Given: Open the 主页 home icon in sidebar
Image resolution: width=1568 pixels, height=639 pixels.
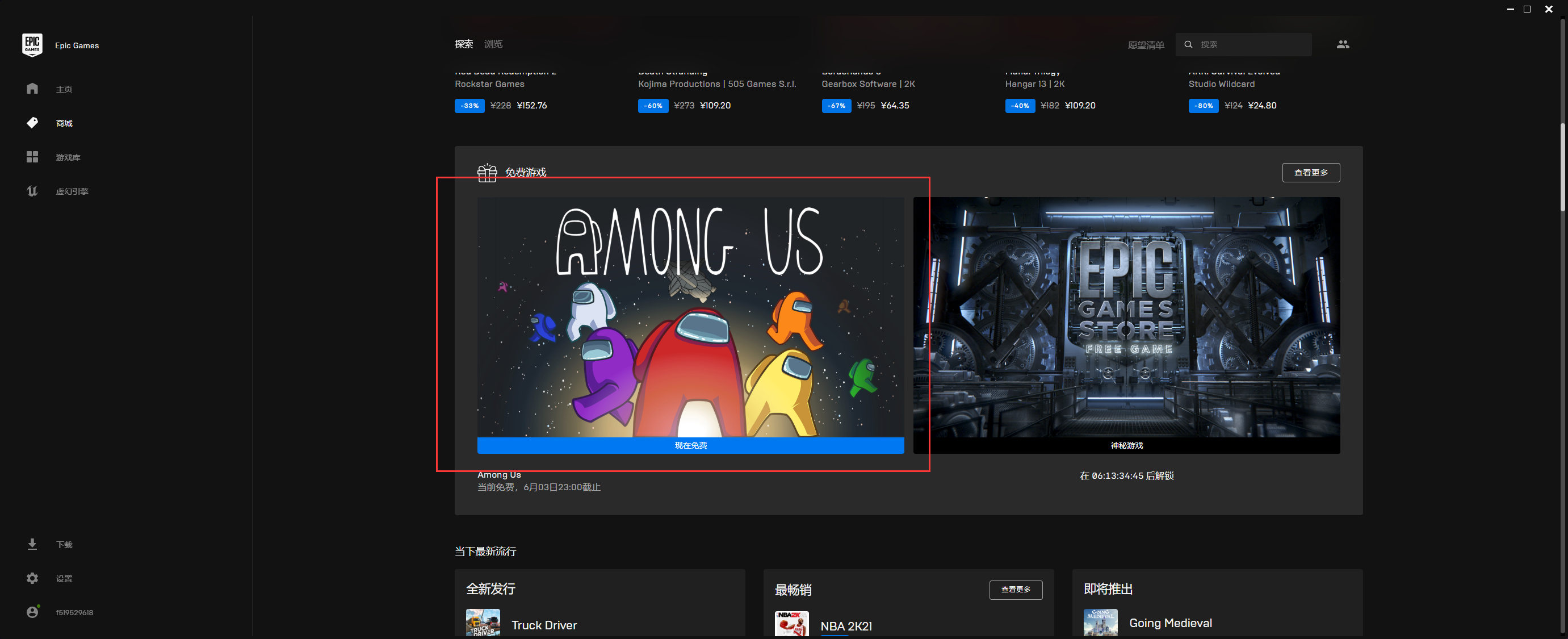Looking at the screenshot, I should 32,89.
